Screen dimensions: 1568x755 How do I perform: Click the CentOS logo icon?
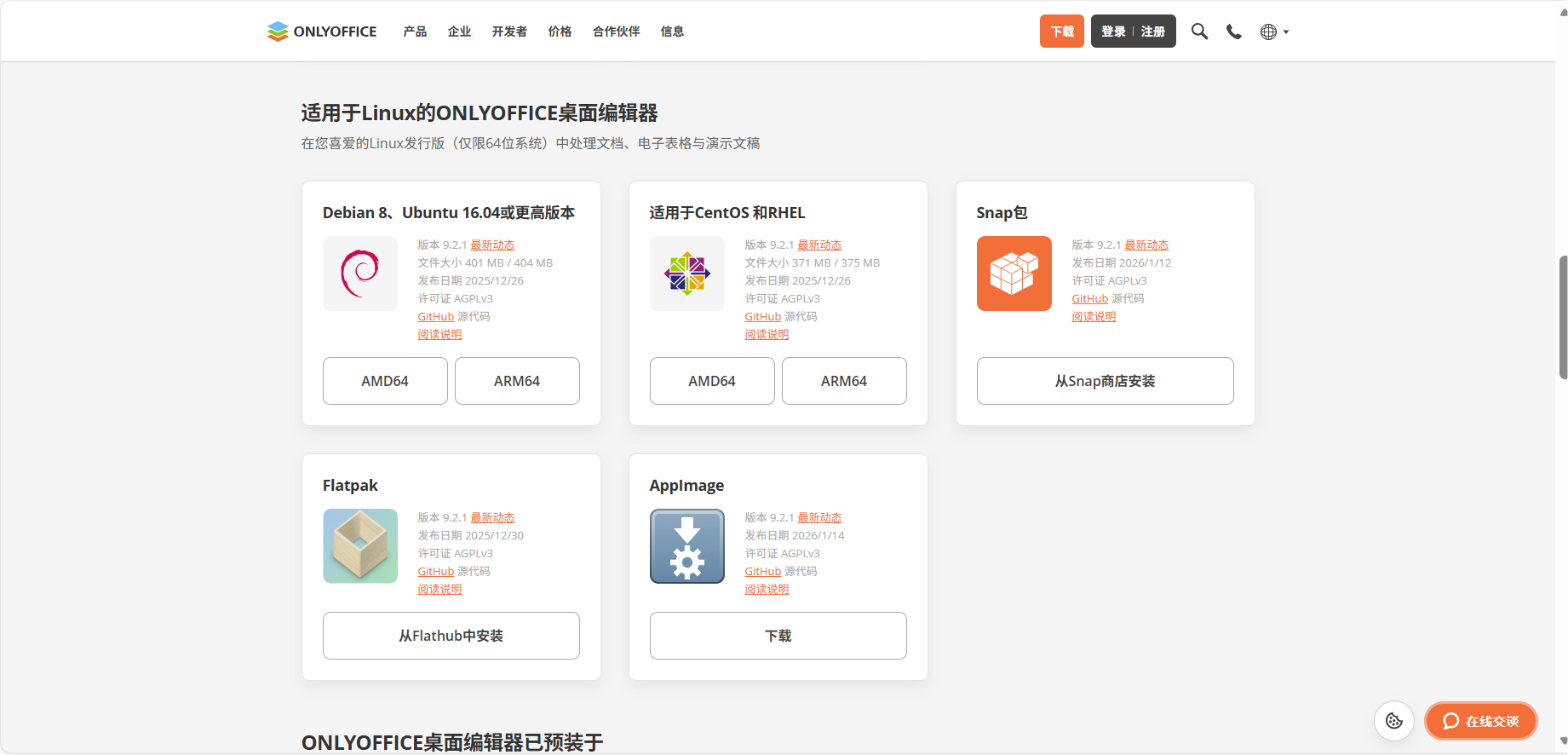click(687, 274)
